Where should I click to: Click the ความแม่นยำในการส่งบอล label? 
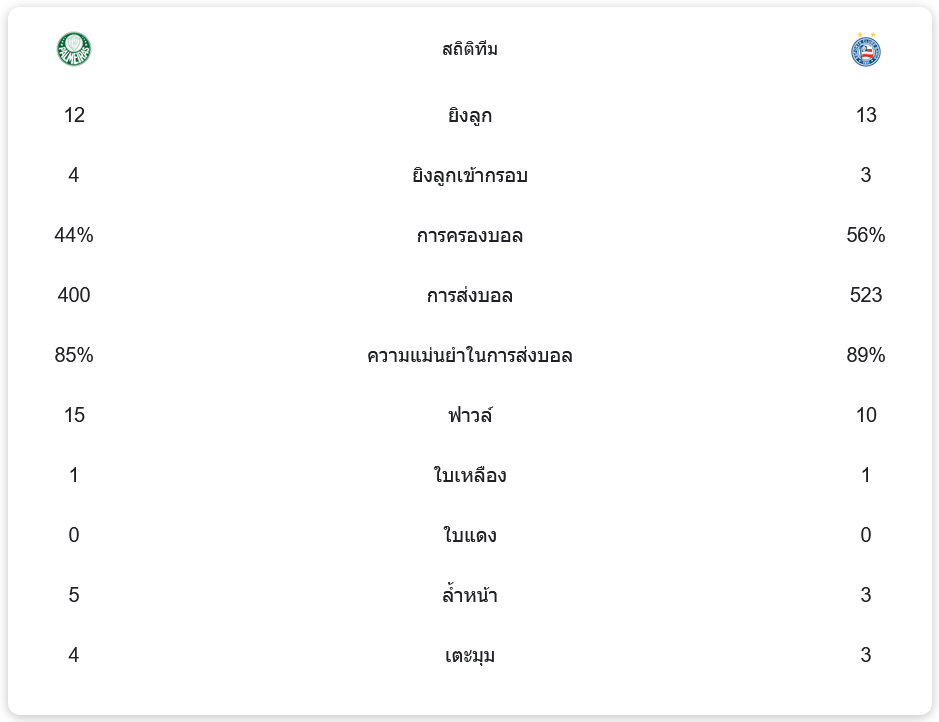470,356
